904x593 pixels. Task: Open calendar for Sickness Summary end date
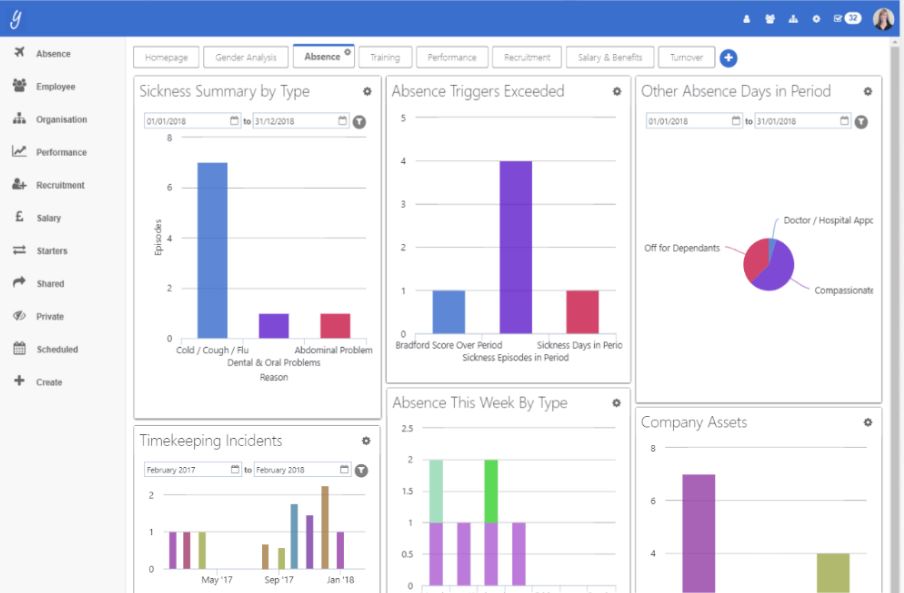(343, 120)
